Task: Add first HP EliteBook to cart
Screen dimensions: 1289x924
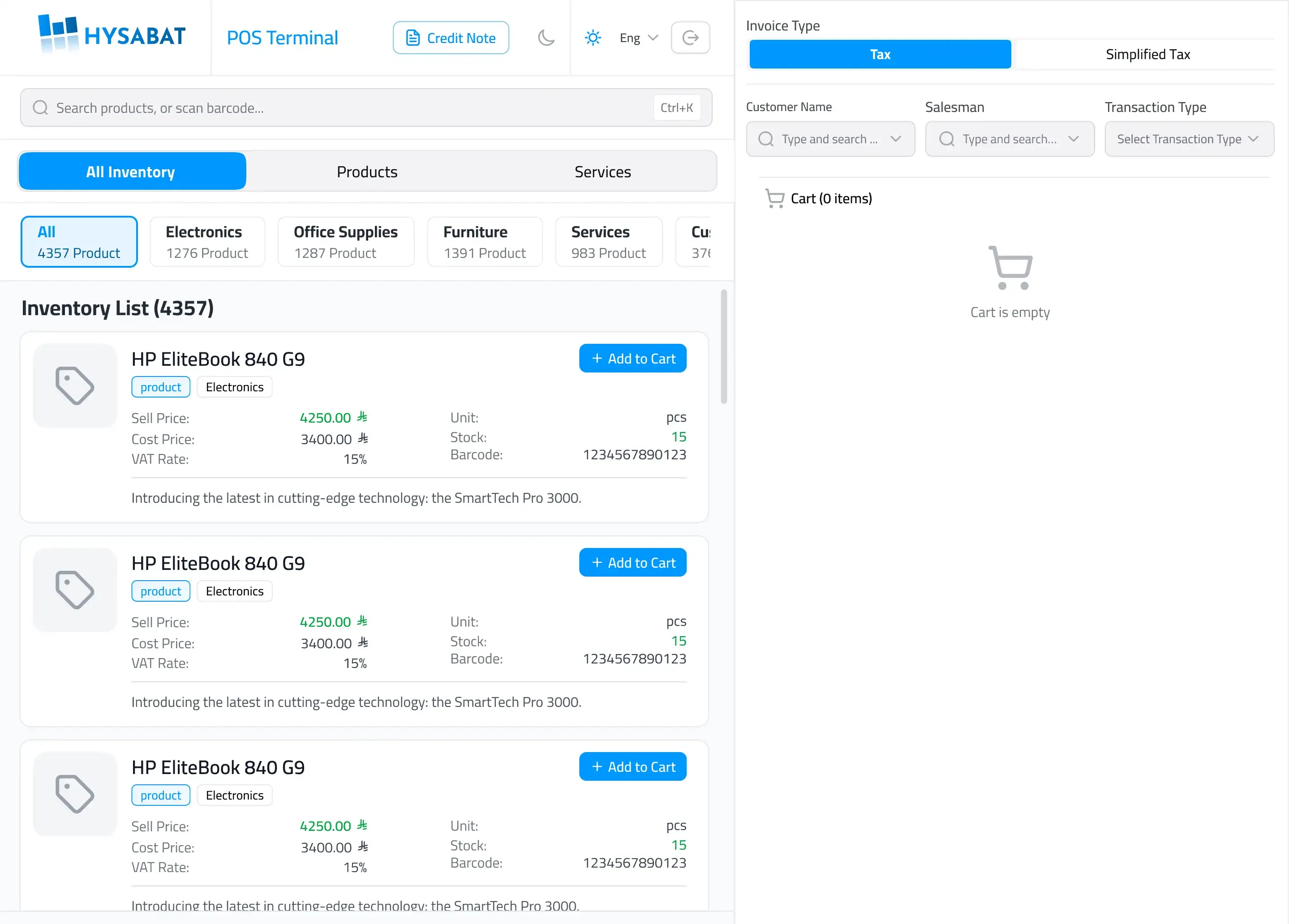Action: coord(632,358)
